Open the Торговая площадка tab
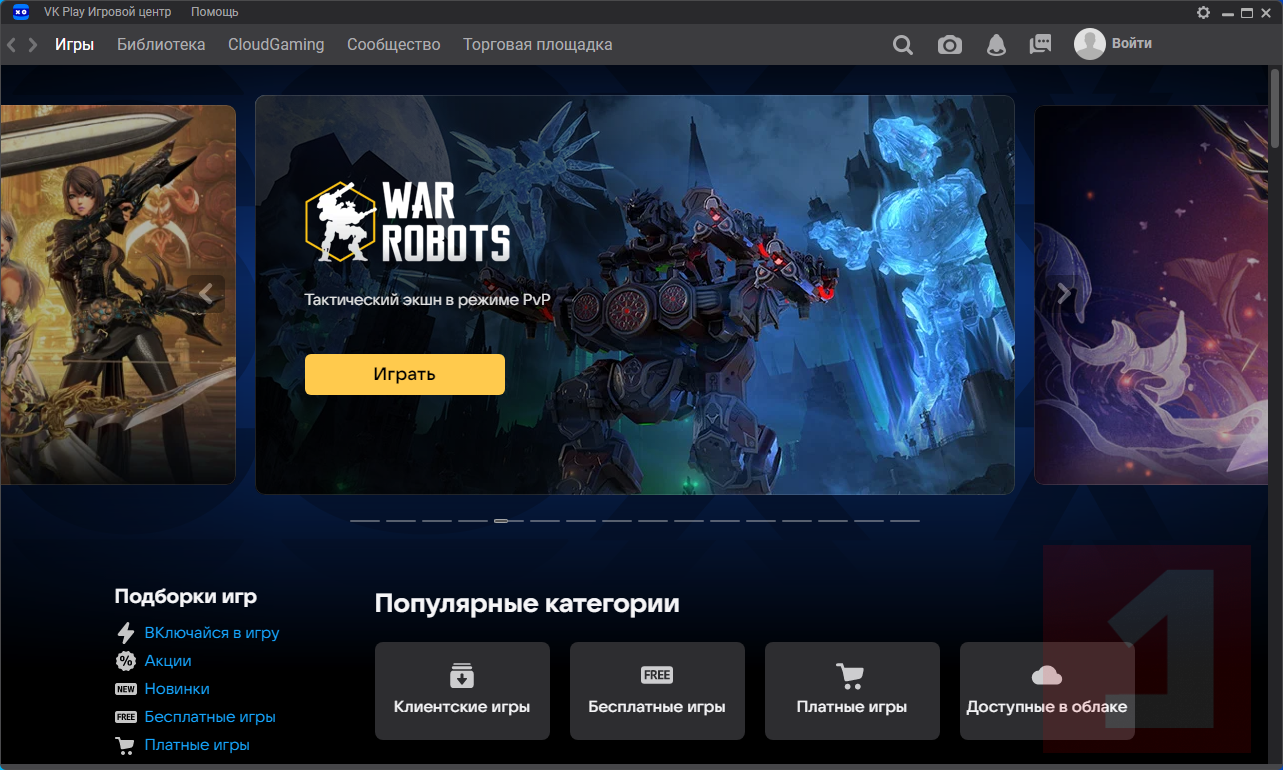This screenshot has width=1283, height=770. pos(538,45)
